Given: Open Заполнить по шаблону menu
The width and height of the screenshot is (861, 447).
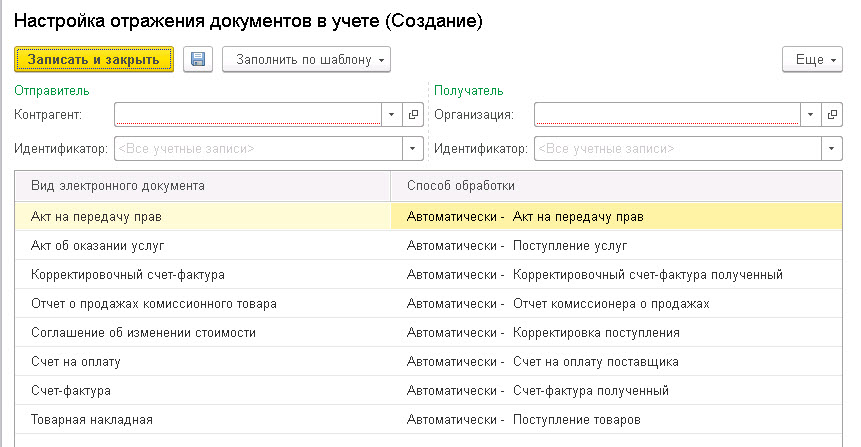Looking at the screenshot, I should 306,59.
